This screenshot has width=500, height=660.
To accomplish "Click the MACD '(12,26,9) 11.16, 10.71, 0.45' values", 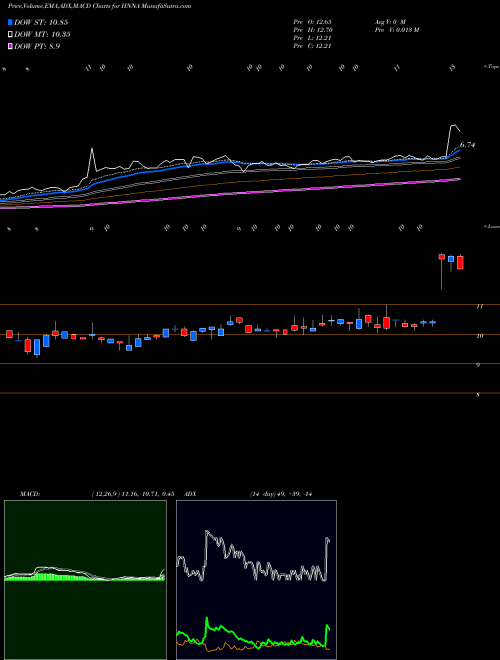I will click(133, 494).
